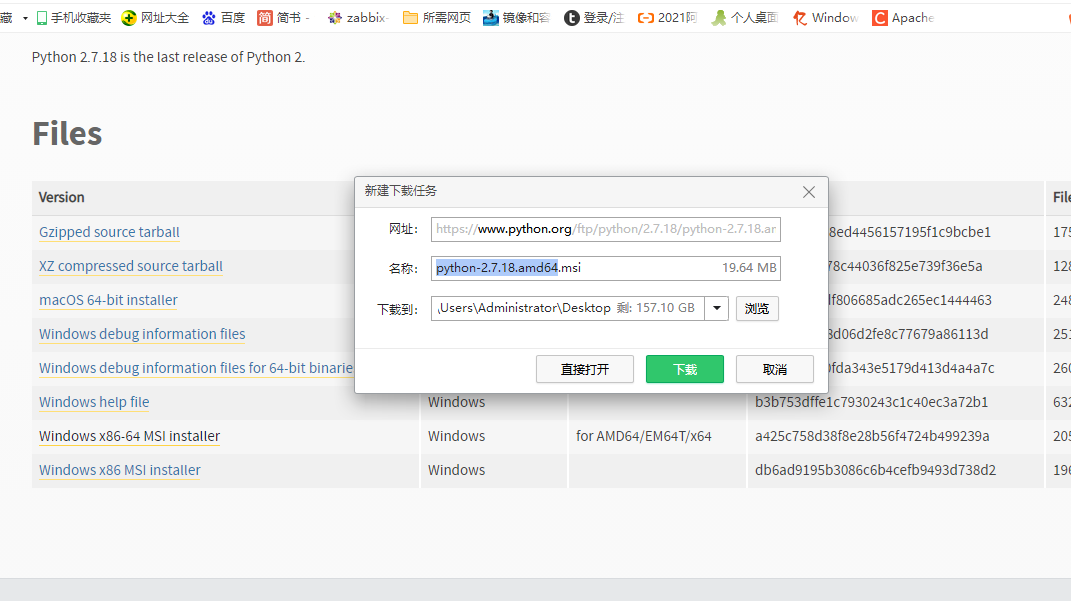Click the b3b753dffe1c7930243c1c40ec3a72b1 checksum

point(871,402)
